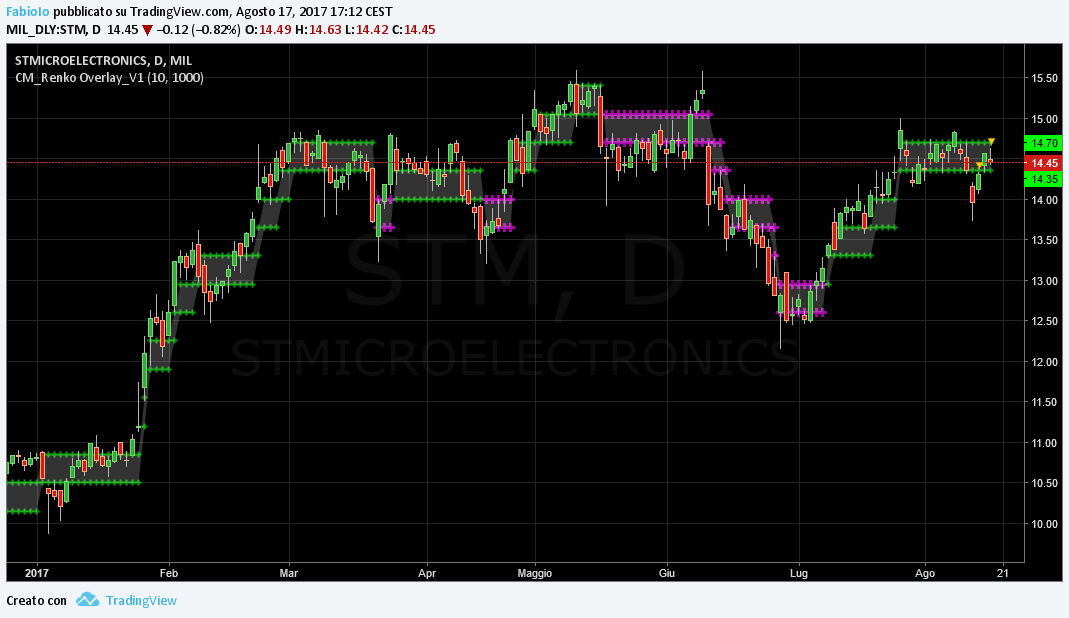
Task: Click the 11.00 price axis label
Action: [x=1044, y=443]
